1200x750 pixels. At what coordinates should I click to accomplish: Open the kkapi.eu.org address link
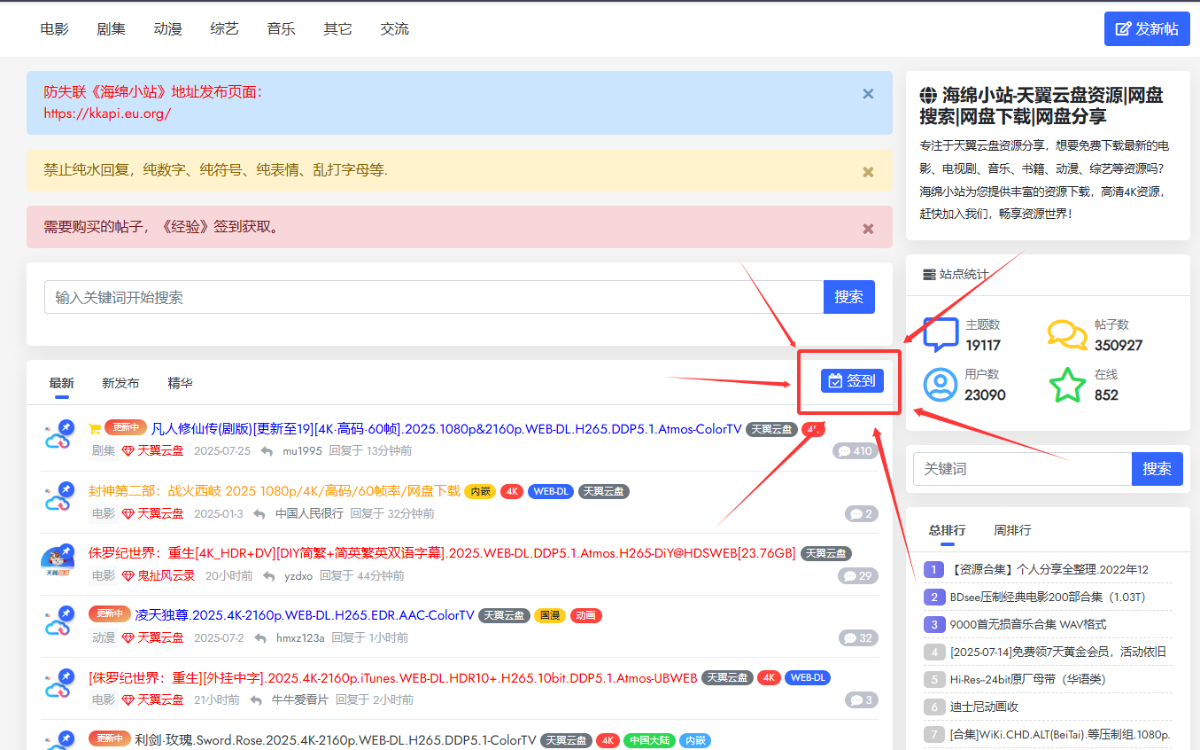107,113
